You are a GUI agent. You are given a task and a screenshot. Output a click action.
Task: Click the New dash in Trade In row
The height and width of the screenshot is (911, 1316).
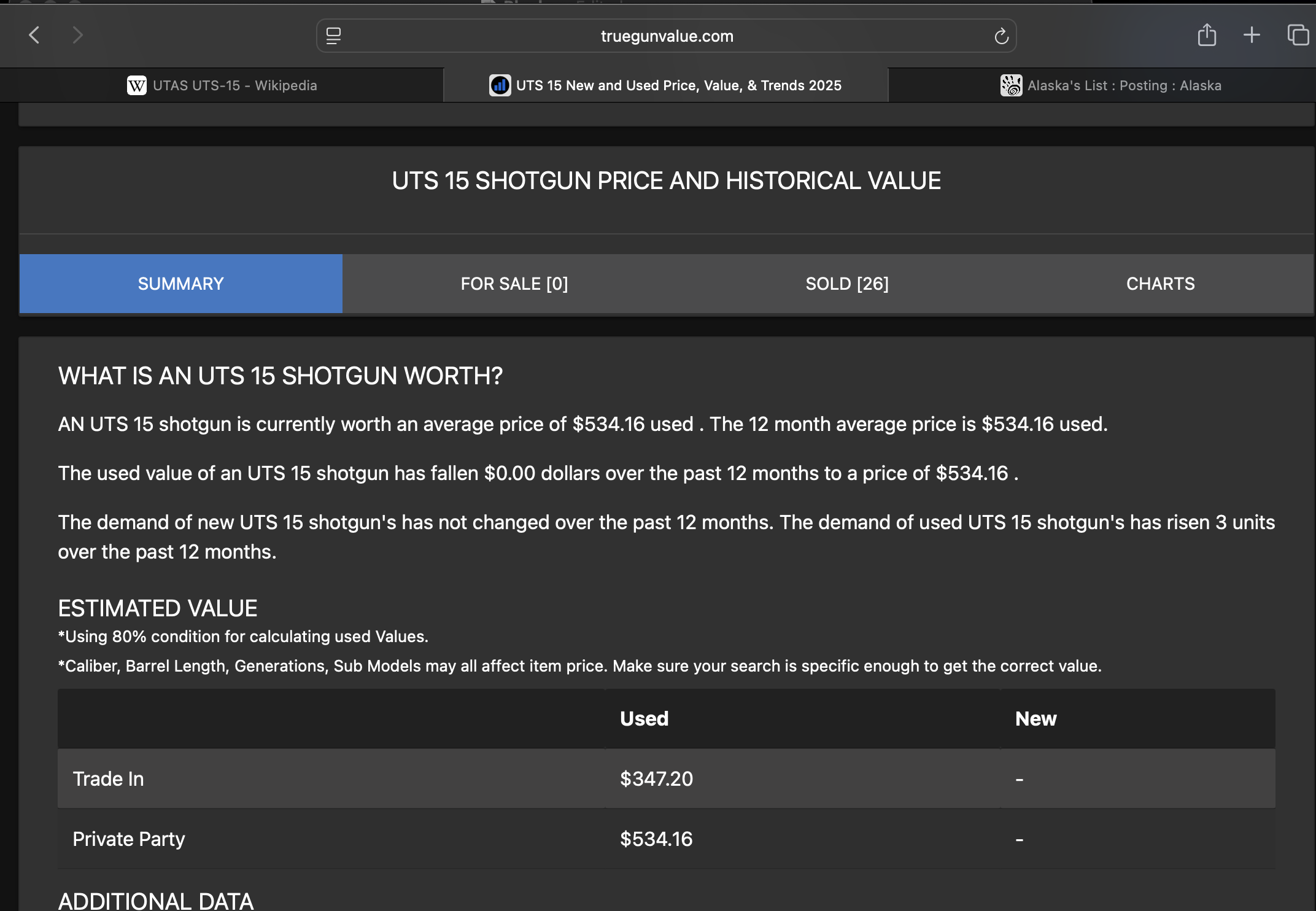click(x=1020, y=779)
